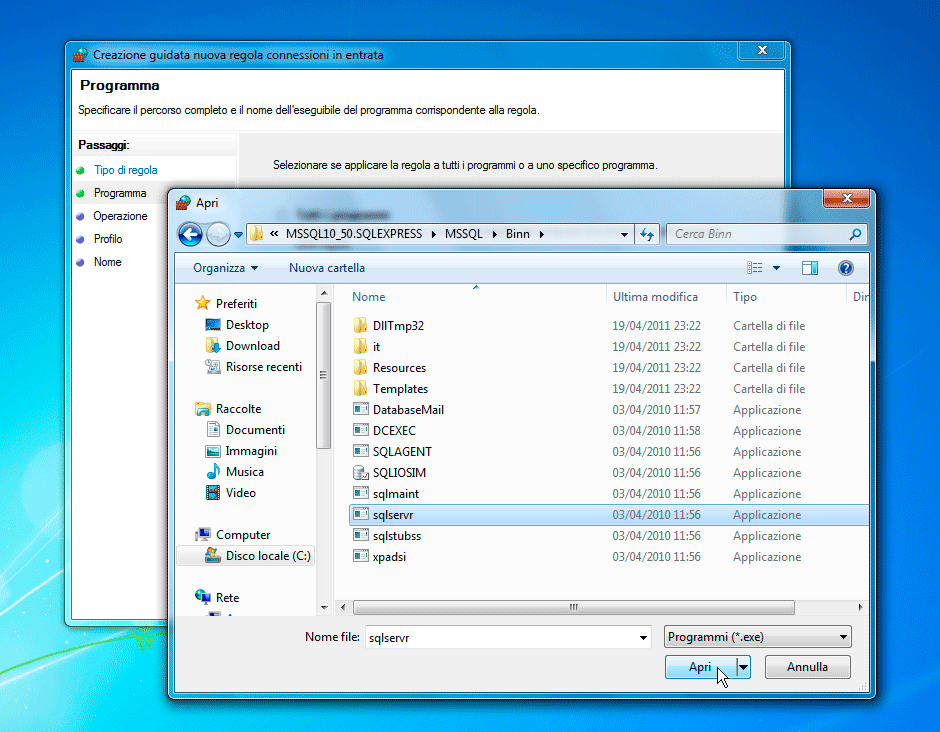The image size is (940, 732).
Task: Click the Templates folder icon
Action: click(360, 388)
